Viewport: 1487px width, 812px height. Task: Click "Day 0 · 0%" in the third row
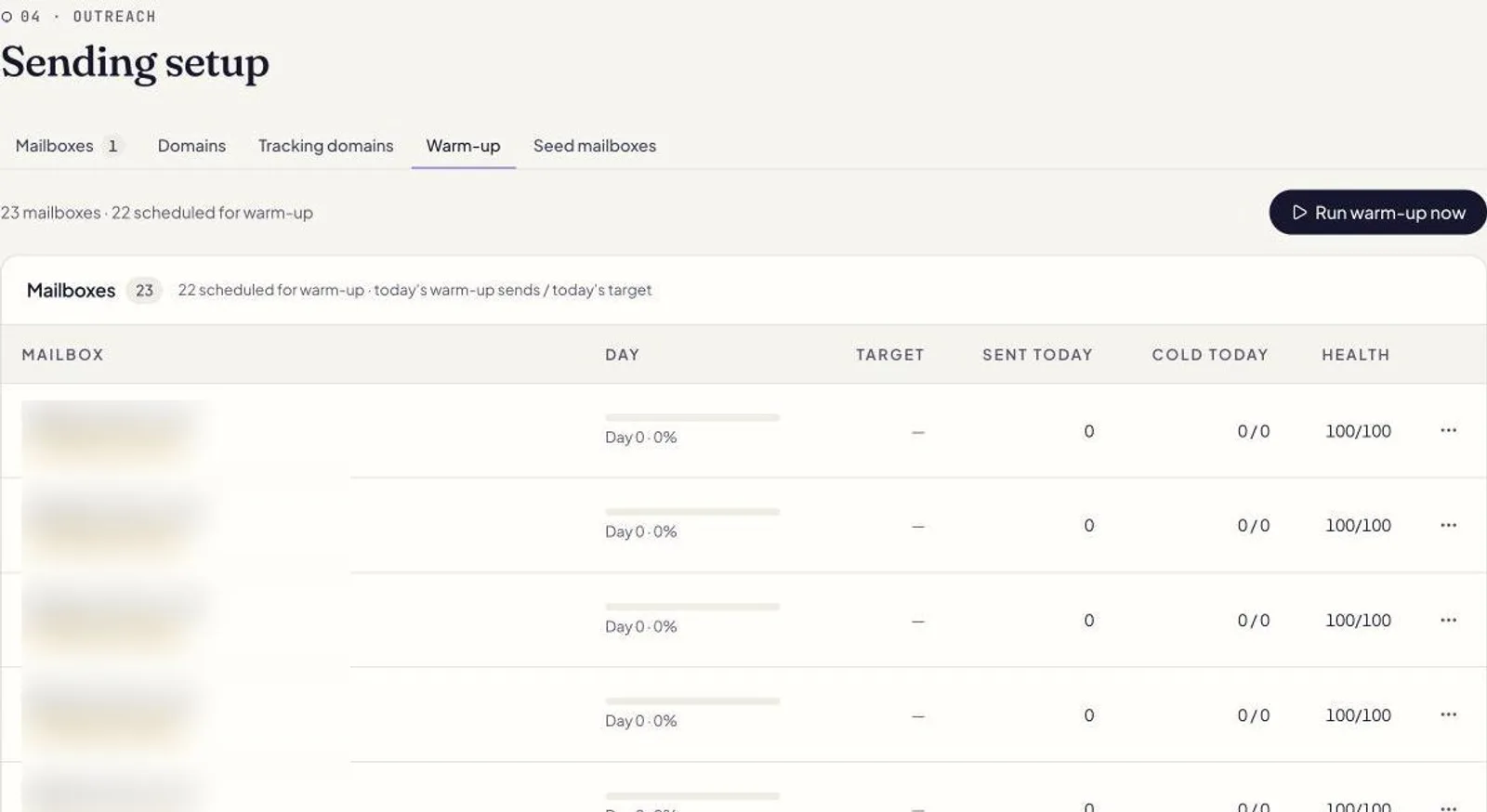640,627
